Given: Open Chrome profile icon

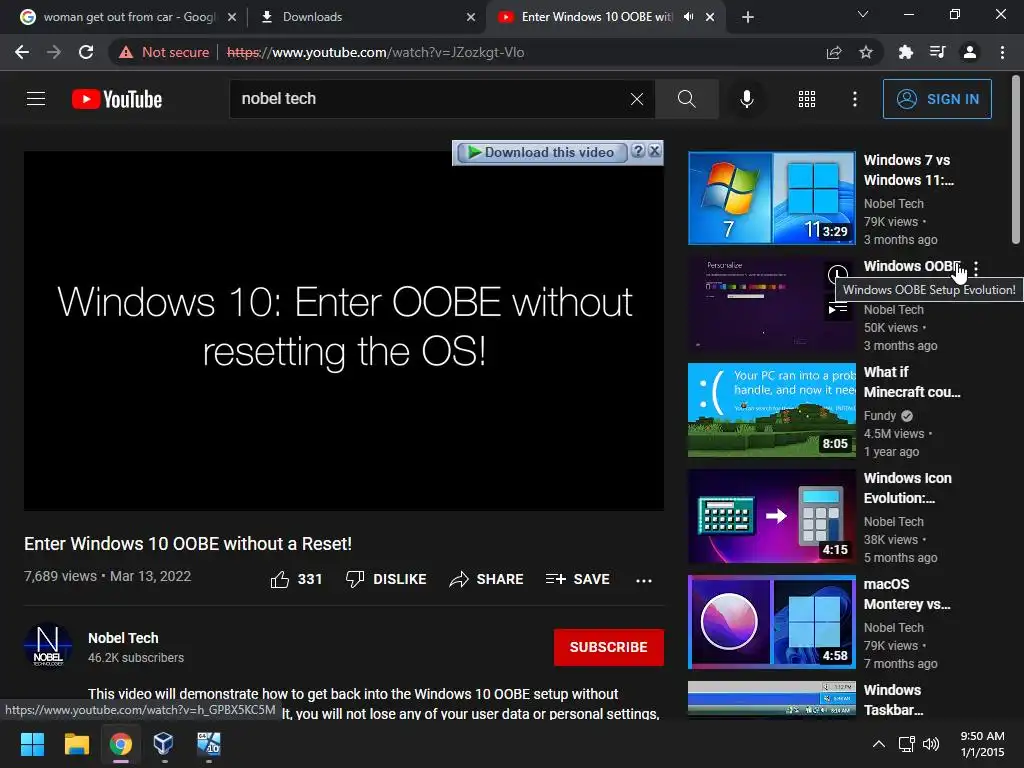Looking at the screenshot, I should pyautogui.click(x=970, y=52).
